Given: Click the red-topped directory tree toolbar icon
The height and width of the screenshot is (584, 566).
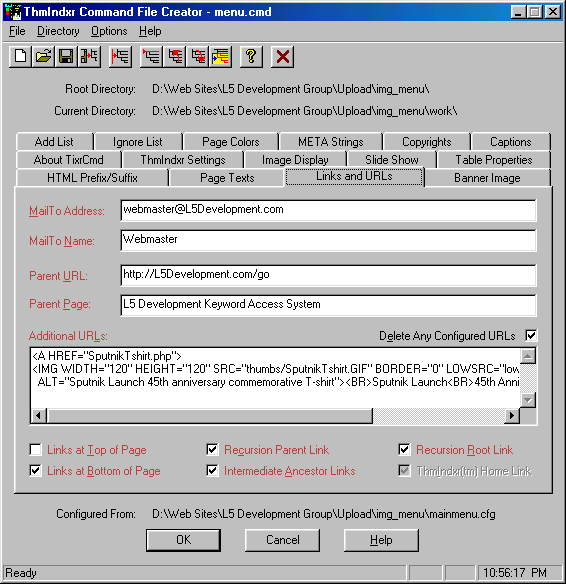Looking at the screenshot, I should (x=151, y=57).
